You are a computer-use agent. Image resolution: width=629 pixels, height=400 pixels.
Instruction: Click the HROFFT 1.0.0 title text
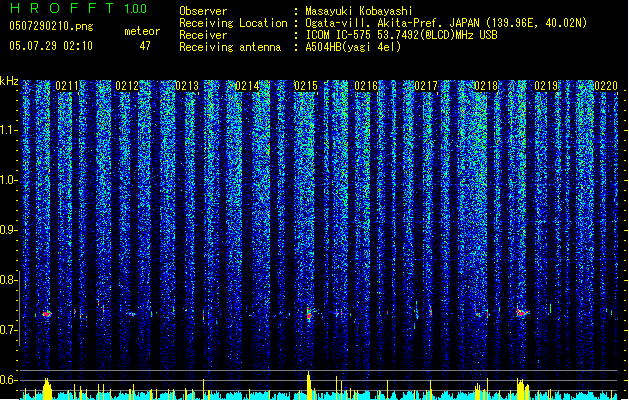point(78,8)
